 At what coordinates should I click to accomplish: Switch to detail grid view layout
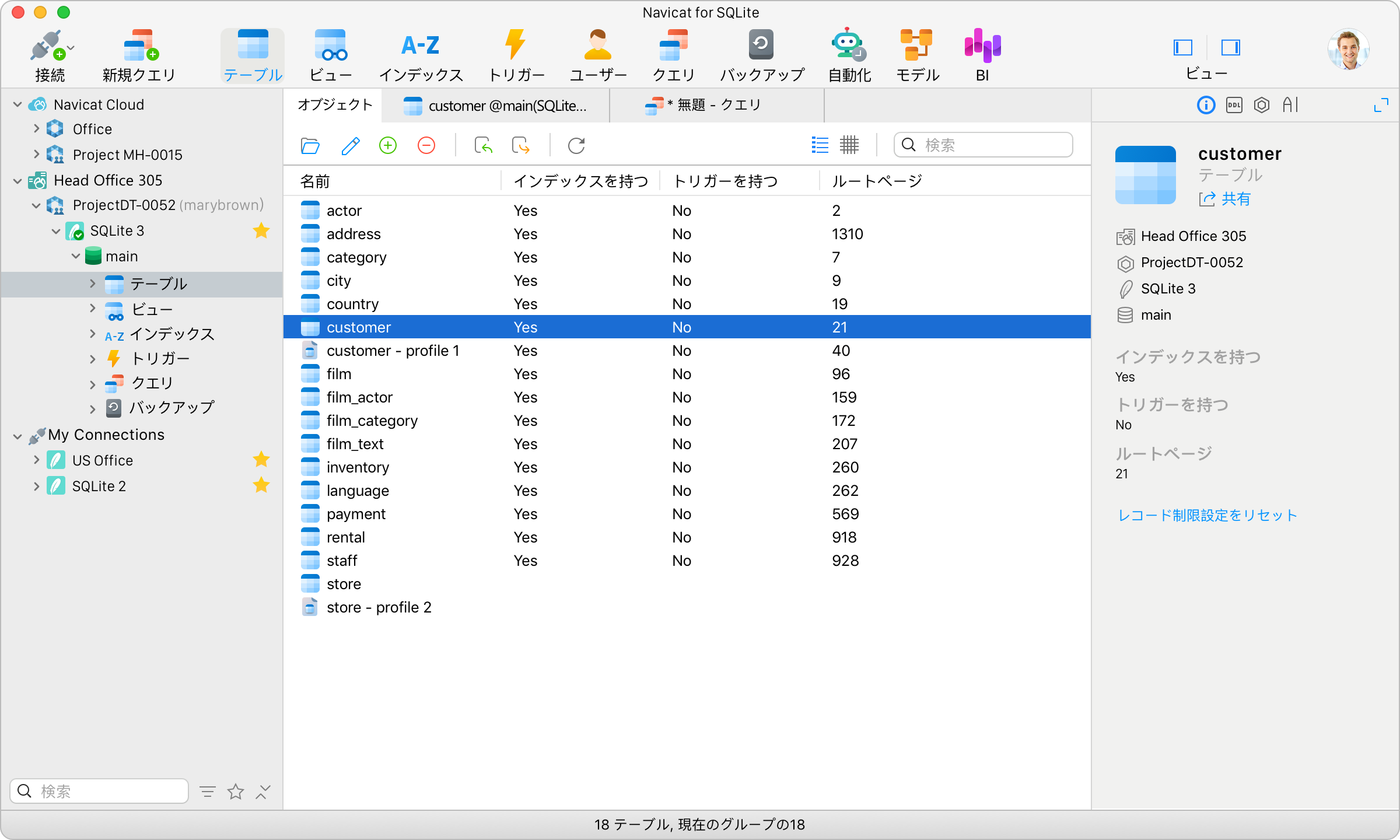(x=849, y=145)
